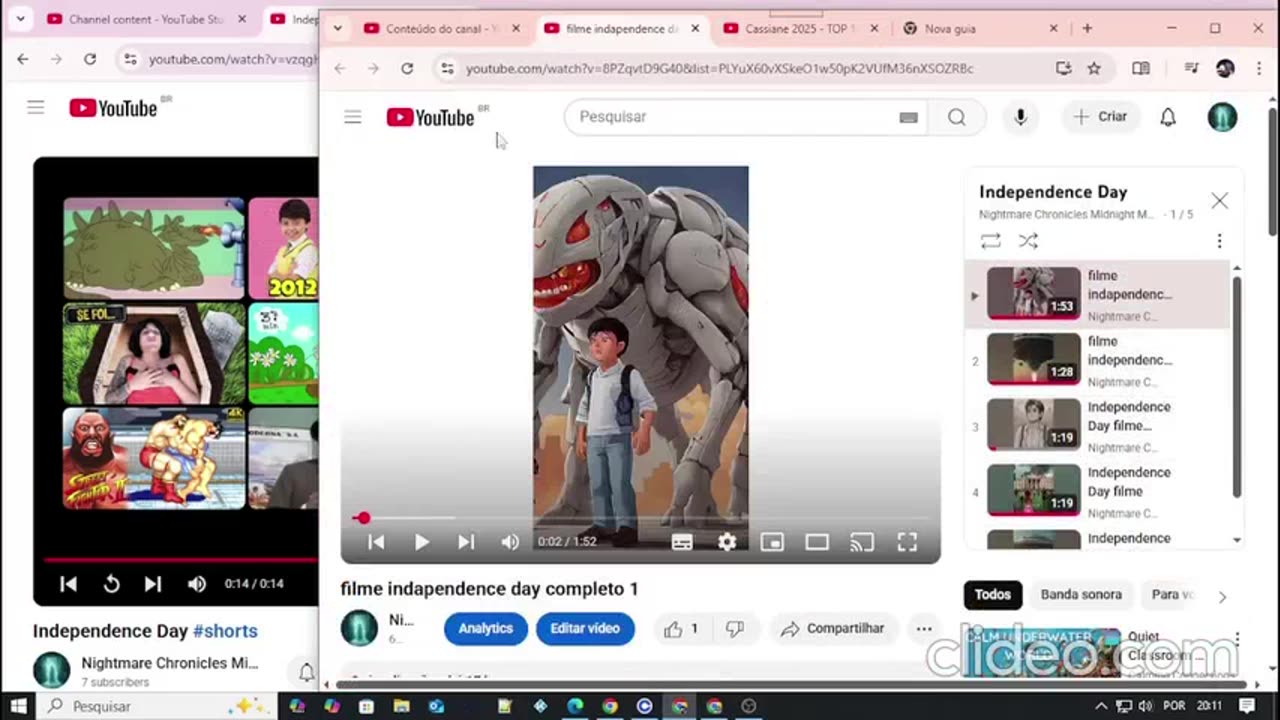This screenshot has height=720, width=1280.
Task: Toggle subtitles in main player
Action: [x=682, y=542]
